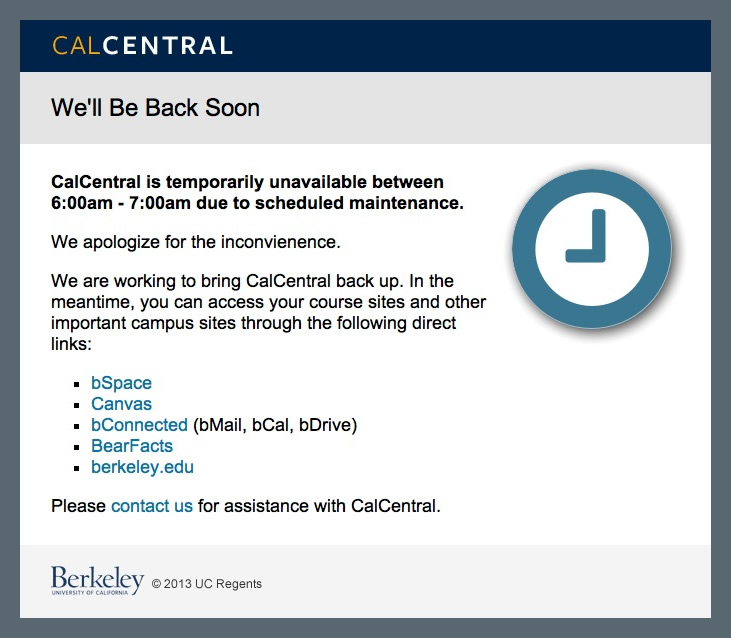Click the contact us link

pyautogui.click(x=152, y=506)
